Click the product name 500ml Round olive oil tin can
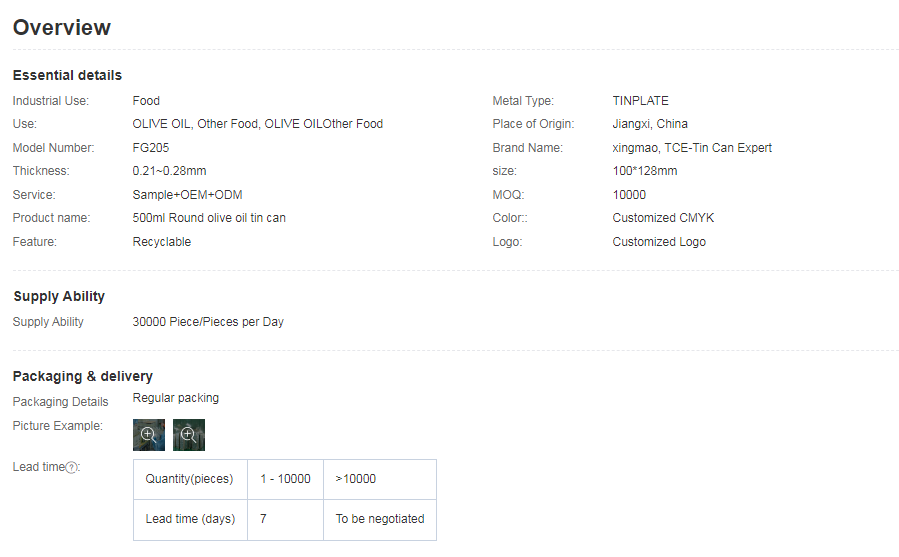Screen dimensions: 899x557 [209, 218]
